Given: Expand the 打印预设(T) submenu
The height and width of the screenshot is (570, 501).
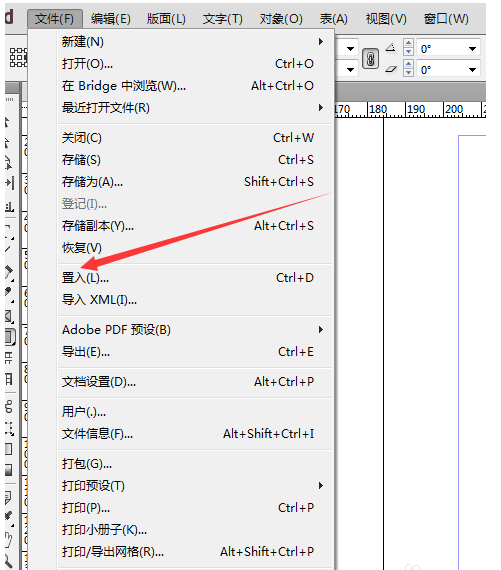Looking at the screenshot, I should coord(195,486).
